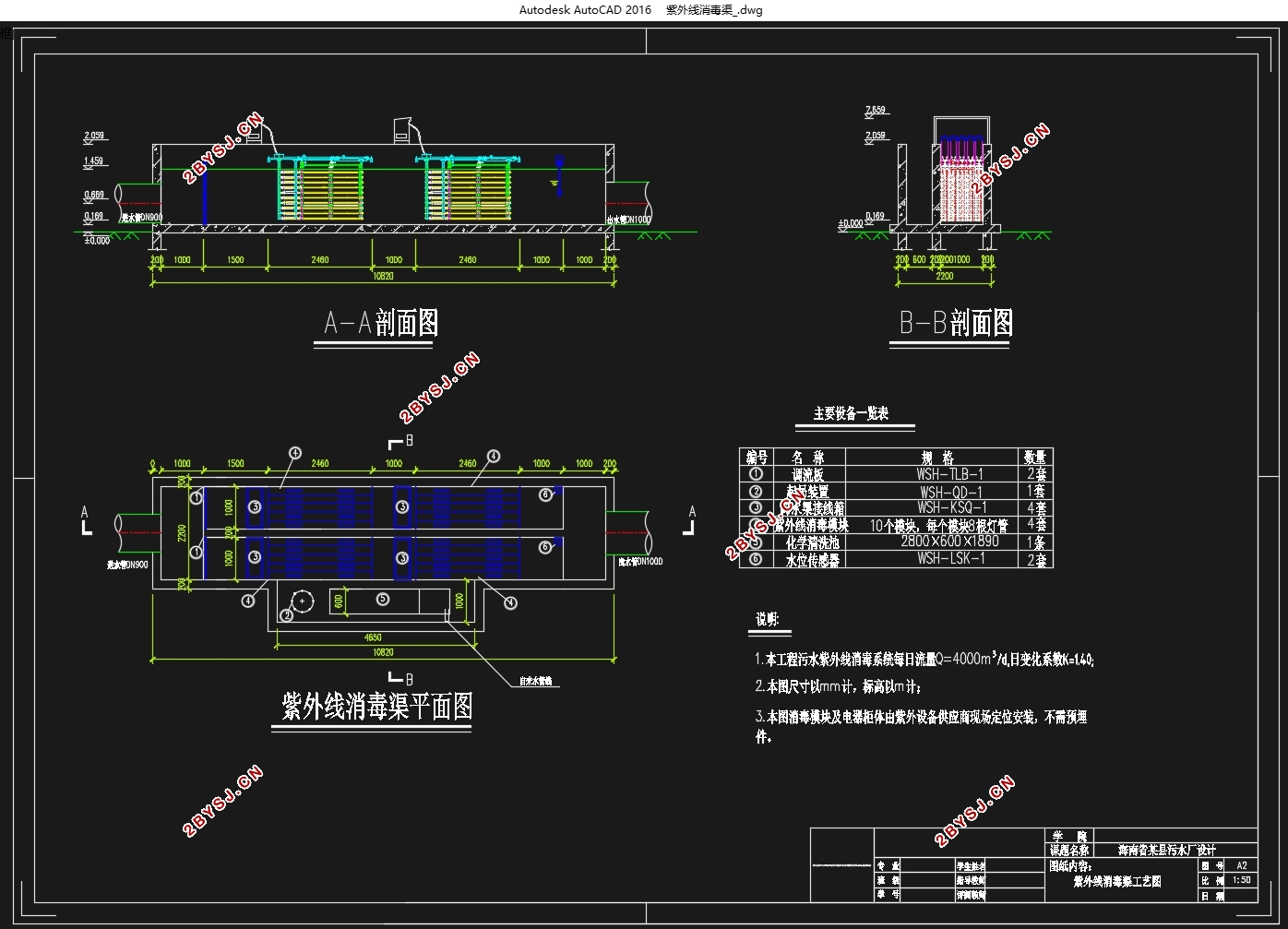Click the right 'A' section cut mark

[690, 519]
